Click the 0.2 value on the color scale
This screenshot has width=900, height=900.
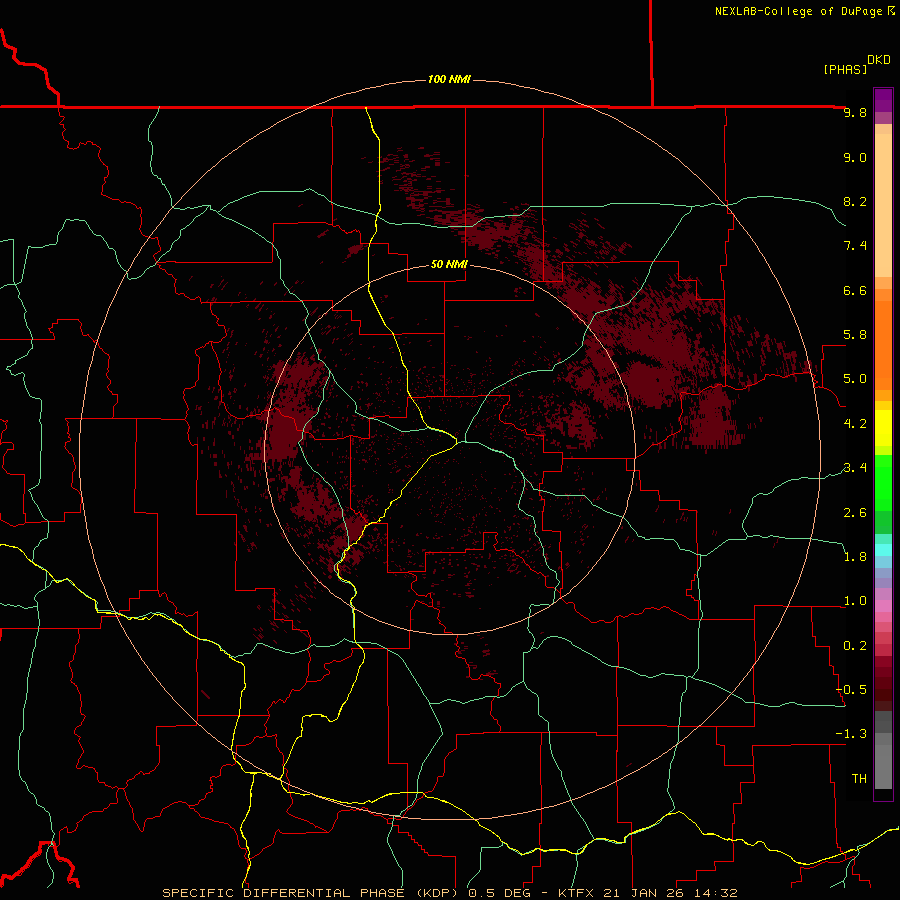click(855, 646)
